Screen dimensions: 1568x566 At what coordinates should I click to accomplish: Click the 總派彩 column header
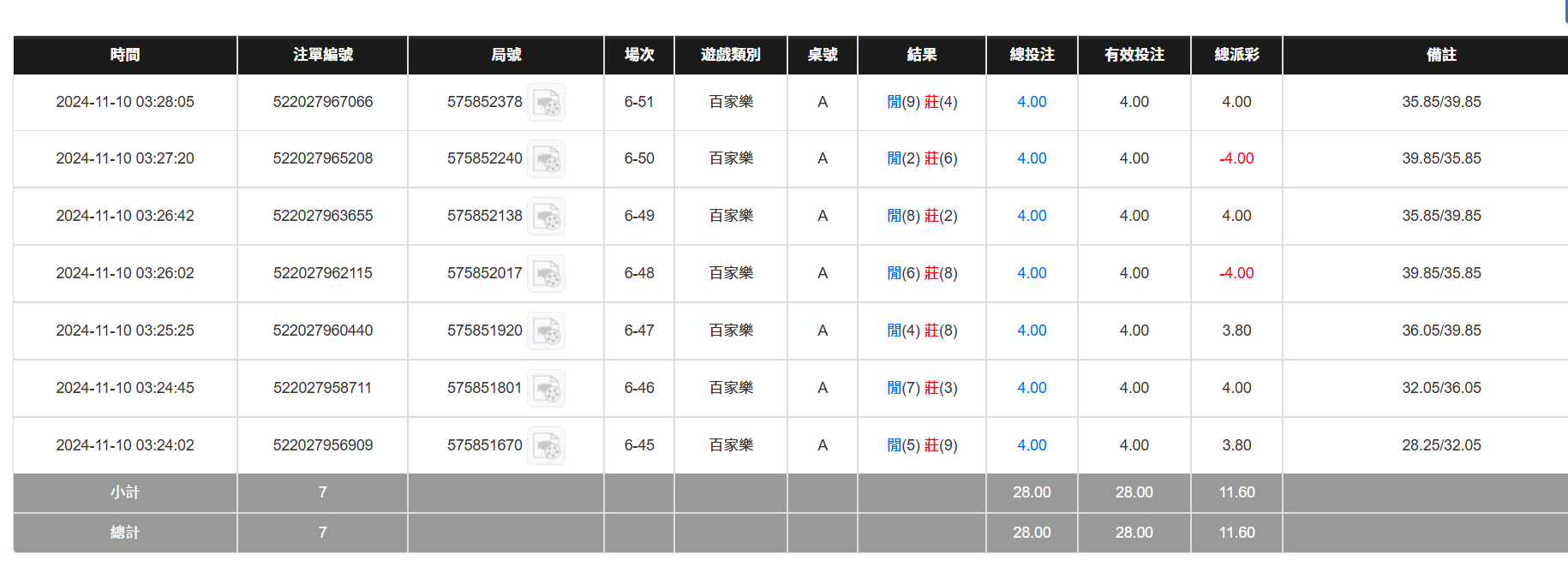(1236, 55)
